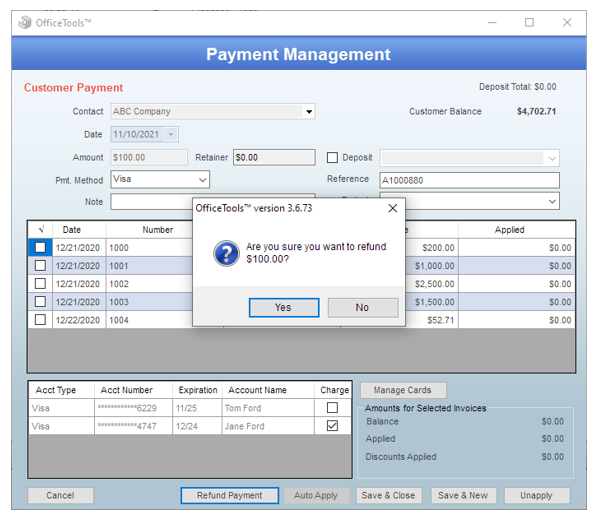Click the Customer Balance value $4,702.71
This screenshot has height=528, width=601.
click(x=536, y=112)
